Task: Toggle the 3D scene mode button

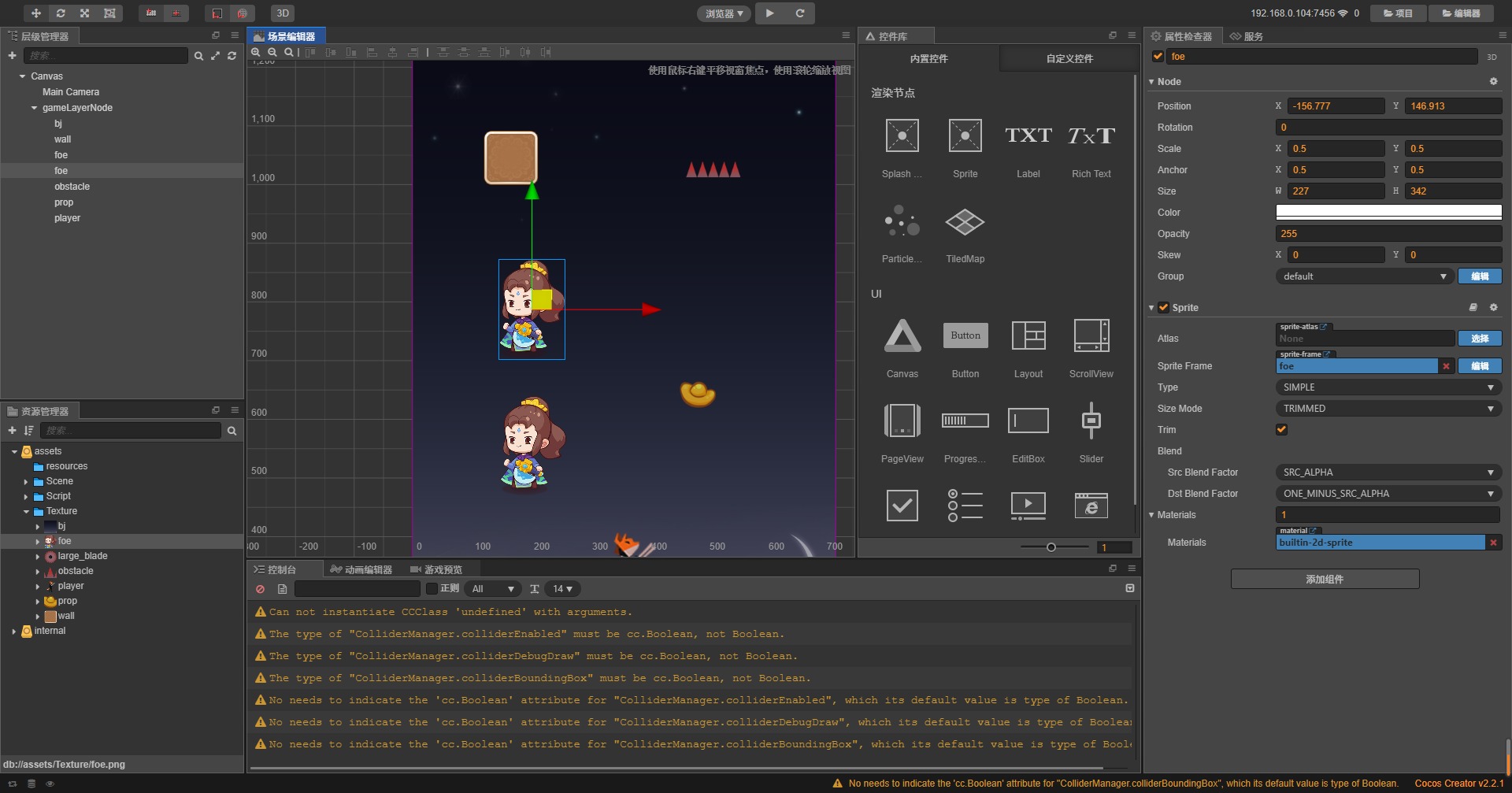Action: point(283,13)
